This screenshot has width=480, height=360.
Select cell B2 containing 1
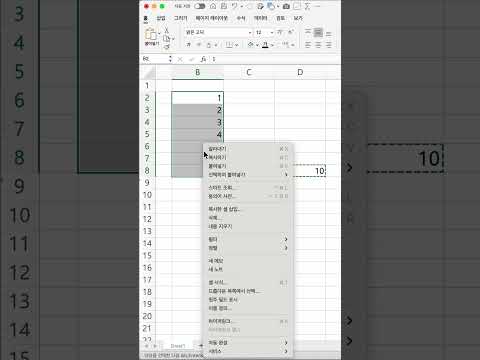click(198, 98)
